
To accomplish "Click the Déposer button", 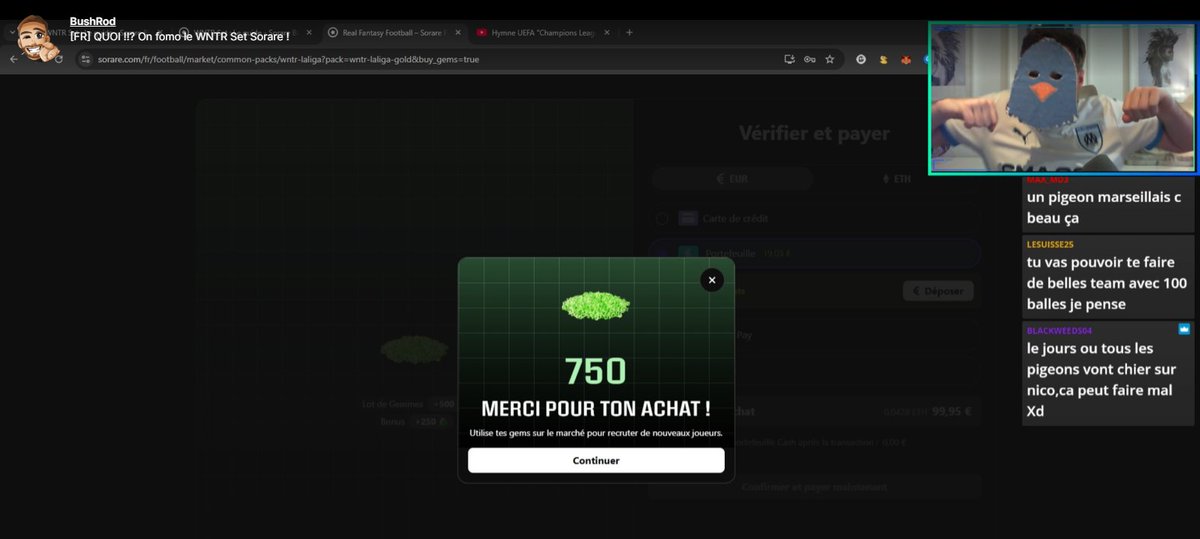I will tap(938, 291).
